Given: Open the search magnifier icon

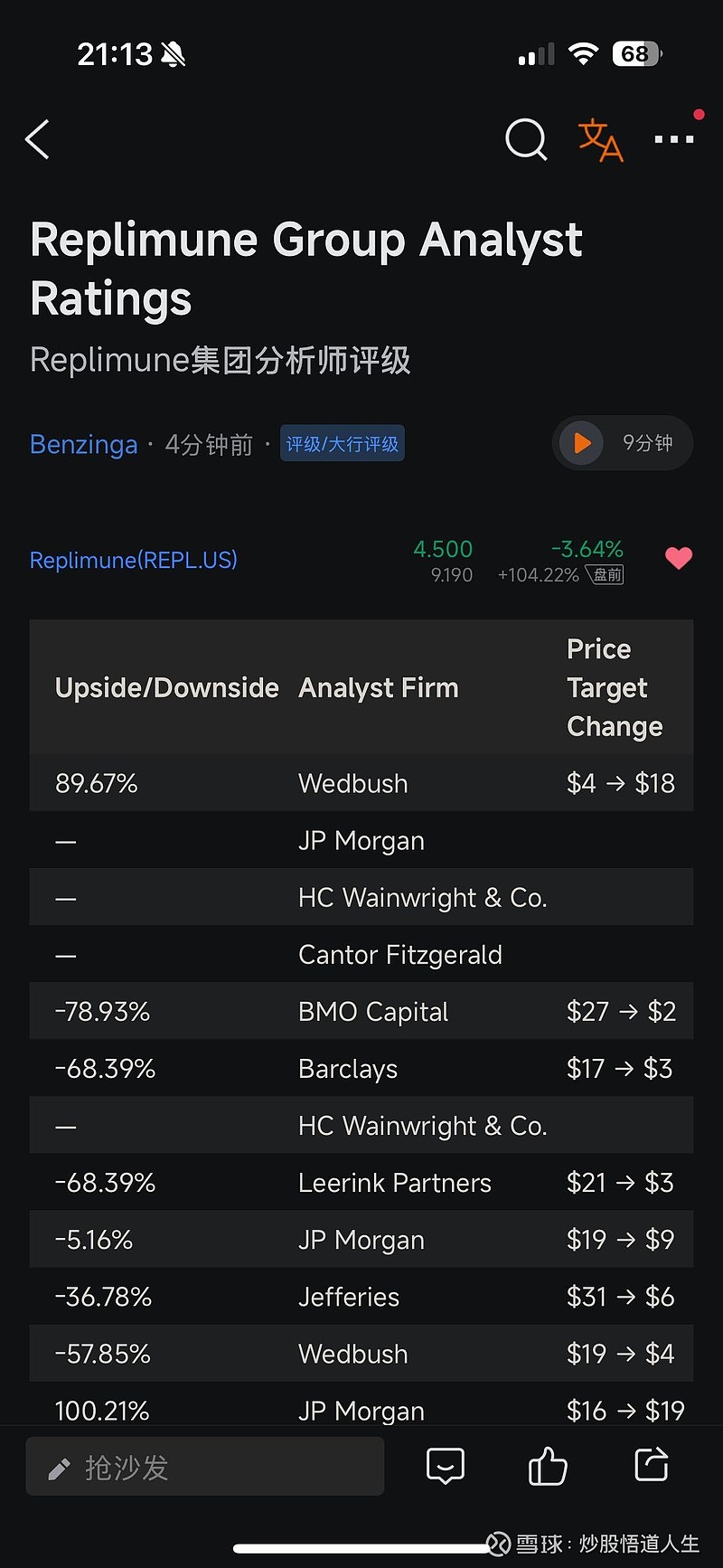Looking at the screenshot, I should [526, 140].
